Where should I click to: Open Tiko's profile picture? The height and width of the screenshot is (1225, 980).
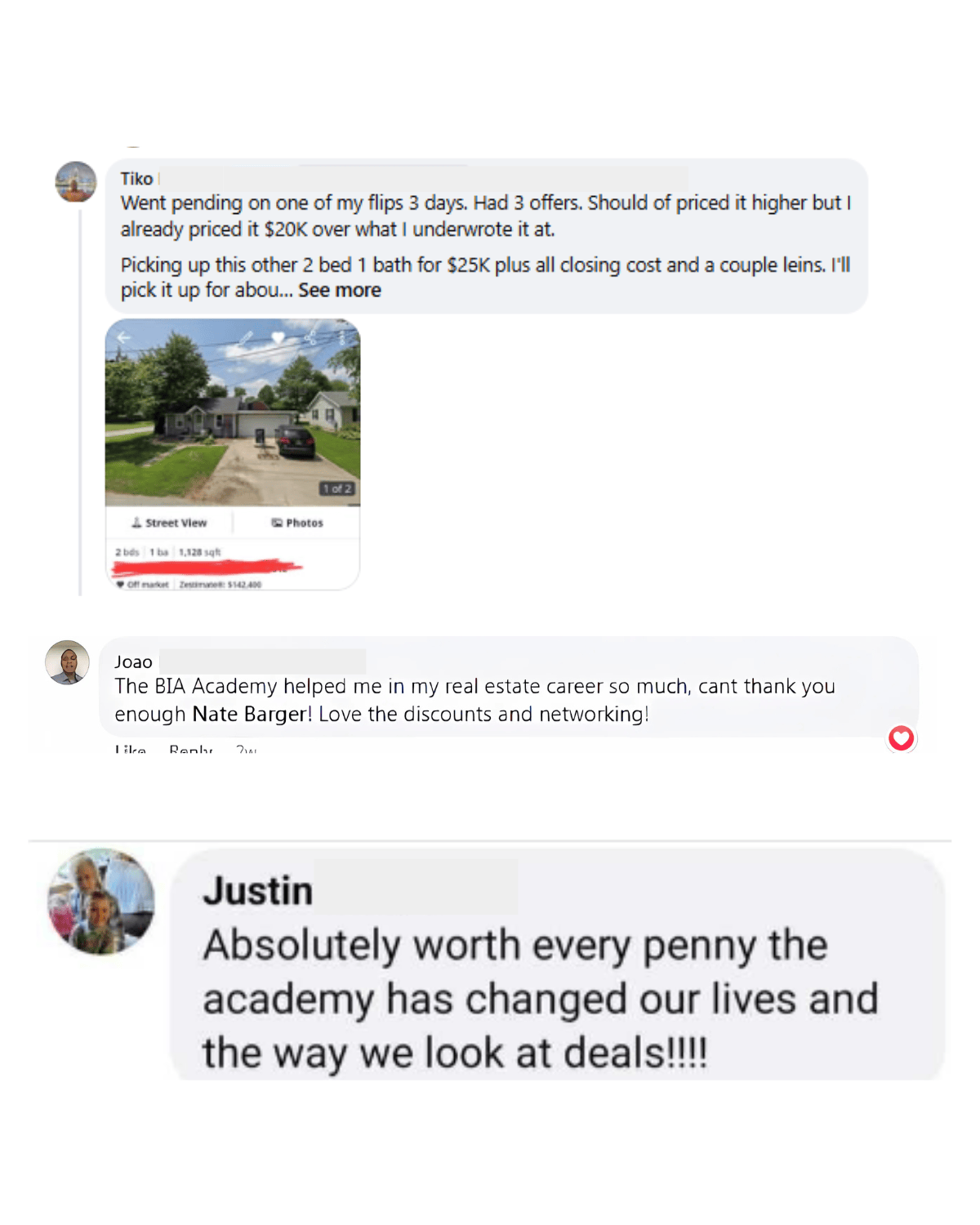[x=76, y=181]
